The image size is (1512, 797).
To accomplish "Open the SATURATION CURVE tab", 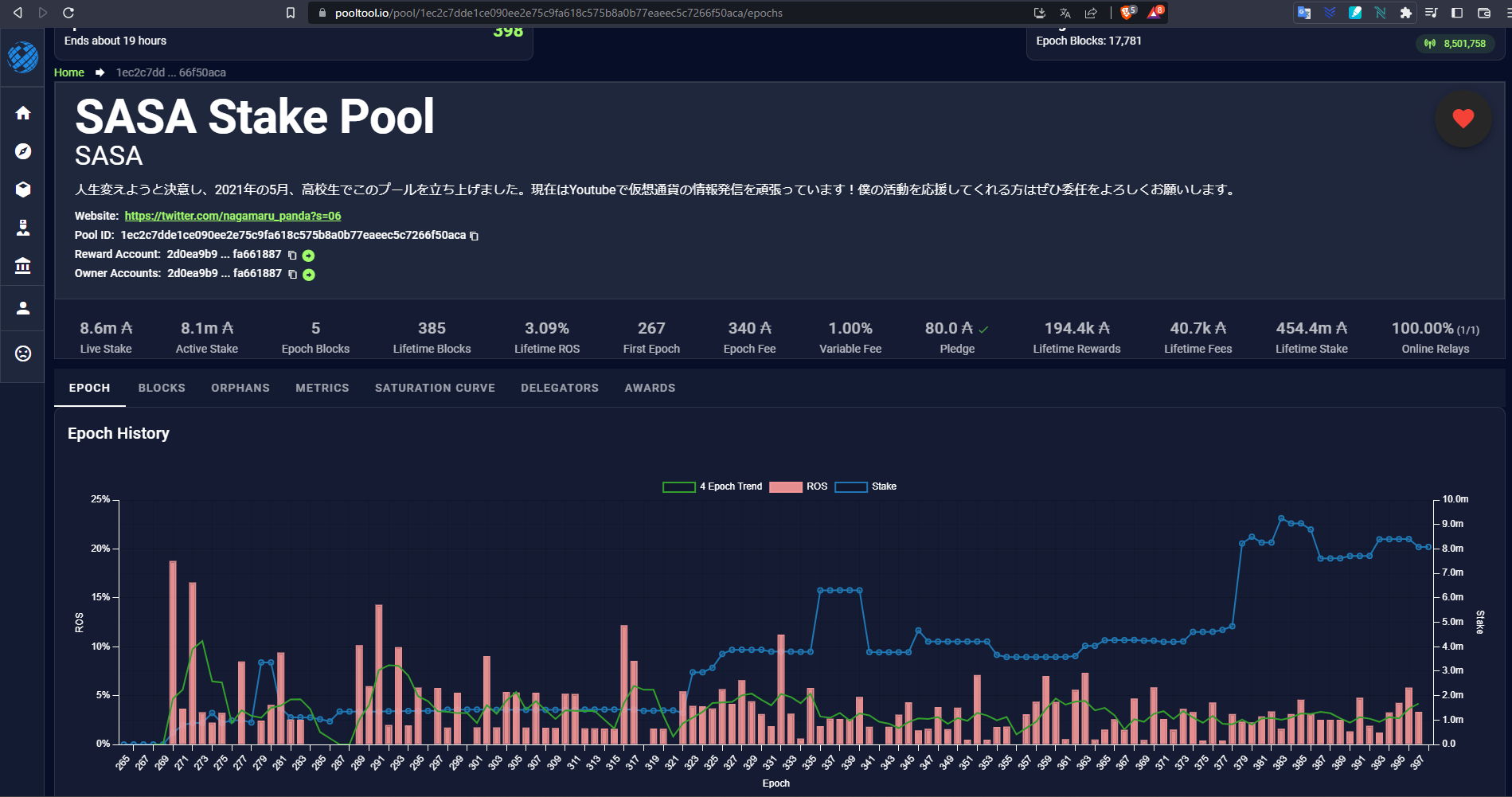I will click(x=435, y=388).
